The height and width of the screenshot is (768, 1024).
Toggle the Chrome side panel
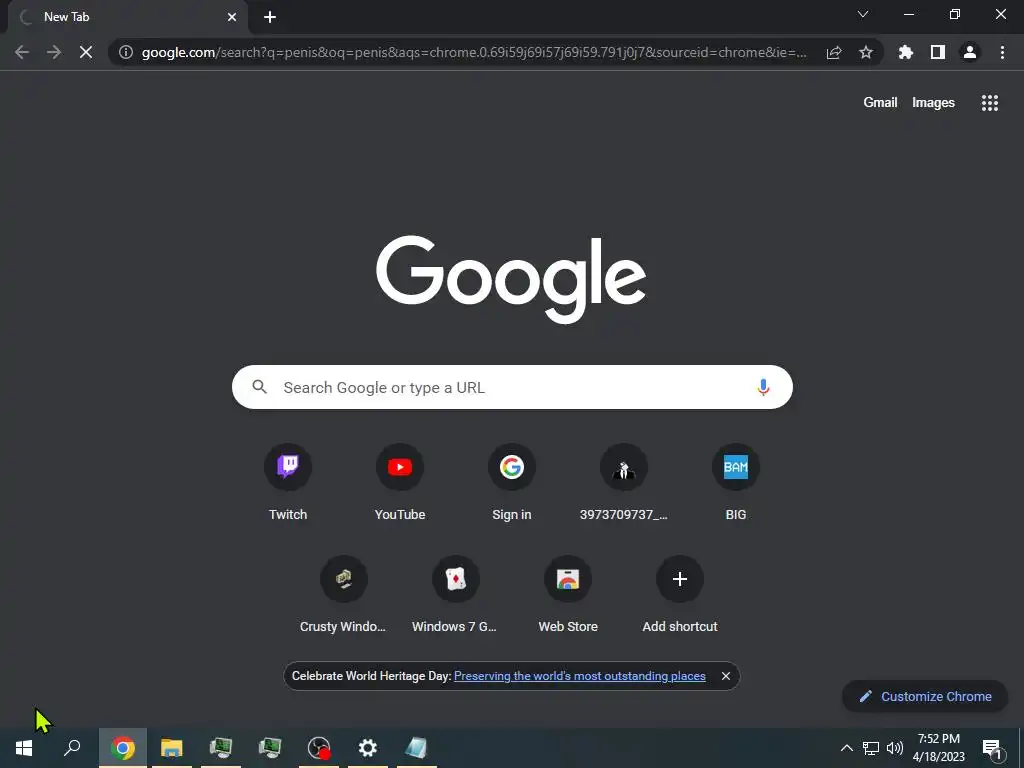coord(937,52)
